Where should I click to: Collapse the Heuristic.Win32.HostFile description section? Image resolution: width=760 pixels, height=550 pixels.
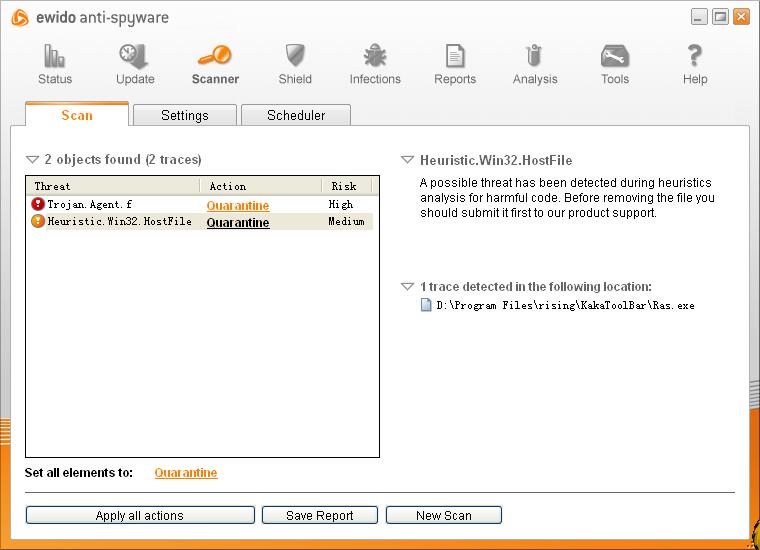408,159
